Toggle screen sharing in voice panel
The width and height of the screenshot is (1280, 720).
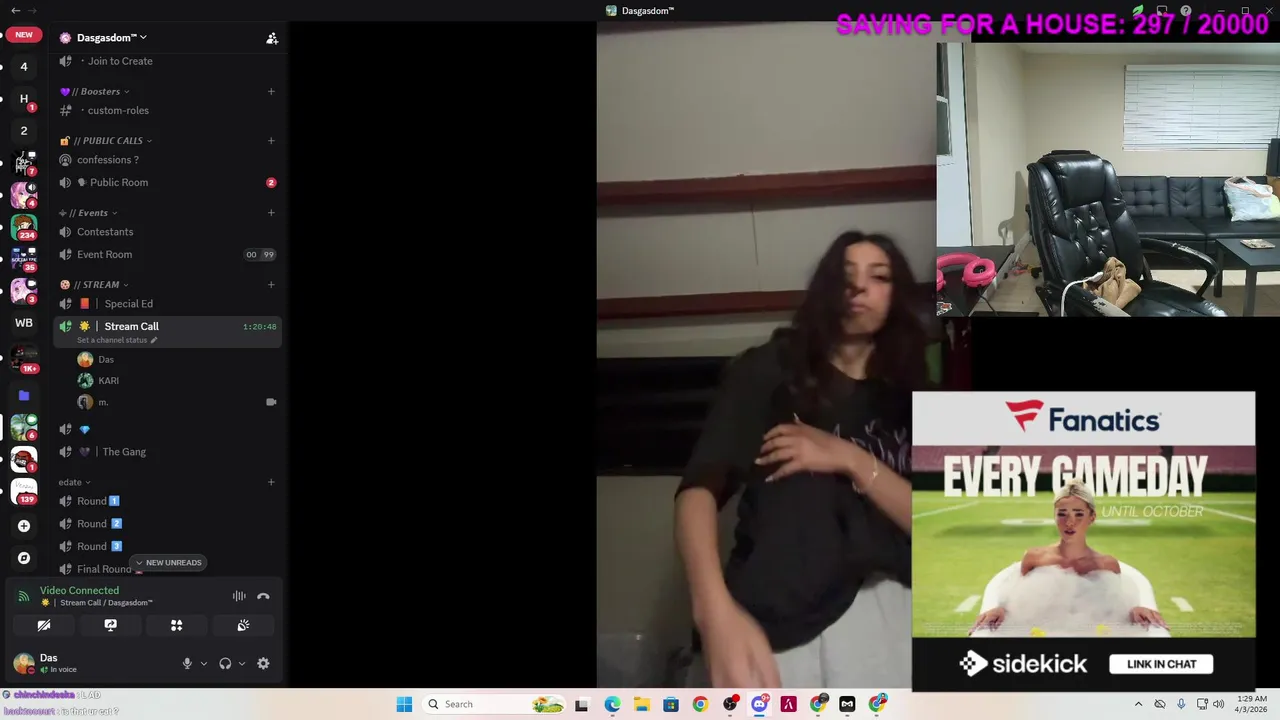(x=110, y=625)
